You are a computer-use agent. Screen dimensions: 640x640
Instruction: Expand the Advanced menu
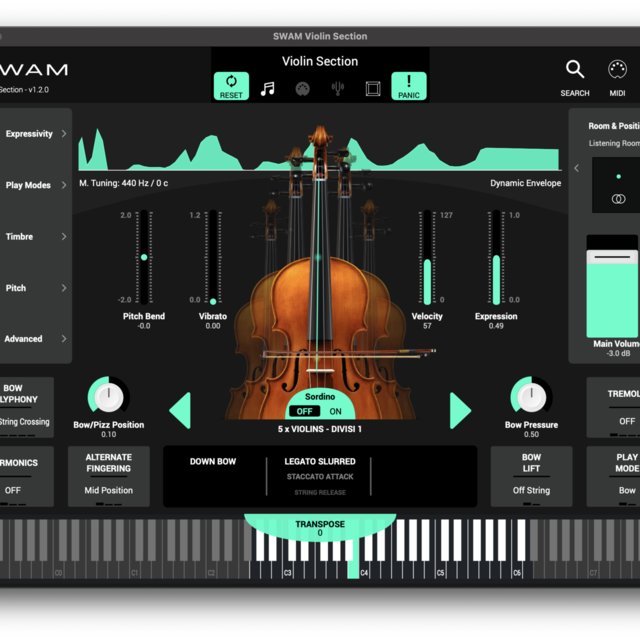tap(35, 339)
